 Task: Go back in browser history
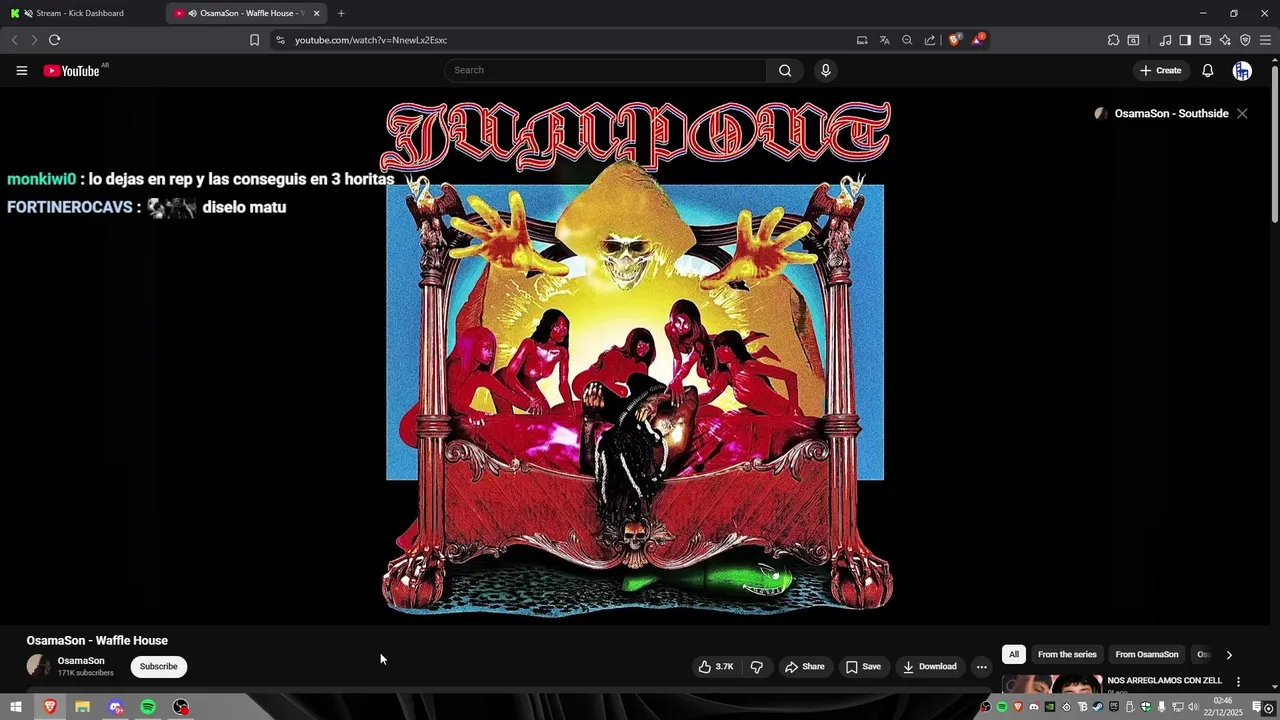[14, 40]
